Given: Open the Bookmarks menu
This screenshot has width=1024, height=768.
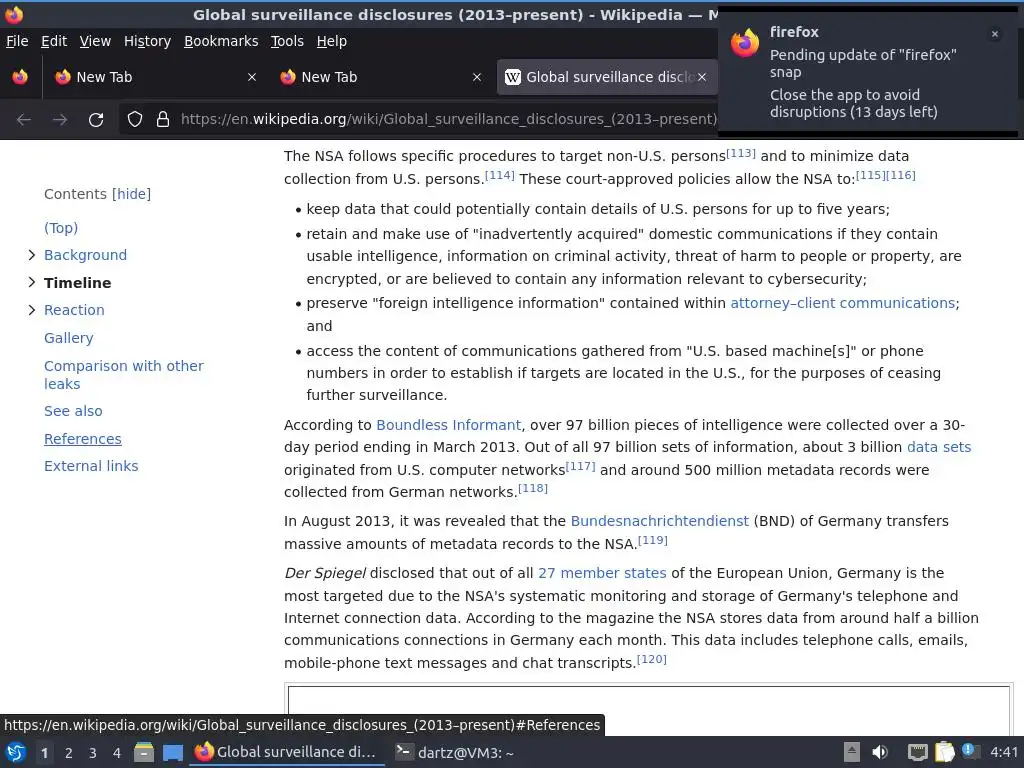Looking at the screenshot, I should click(221, 41).
